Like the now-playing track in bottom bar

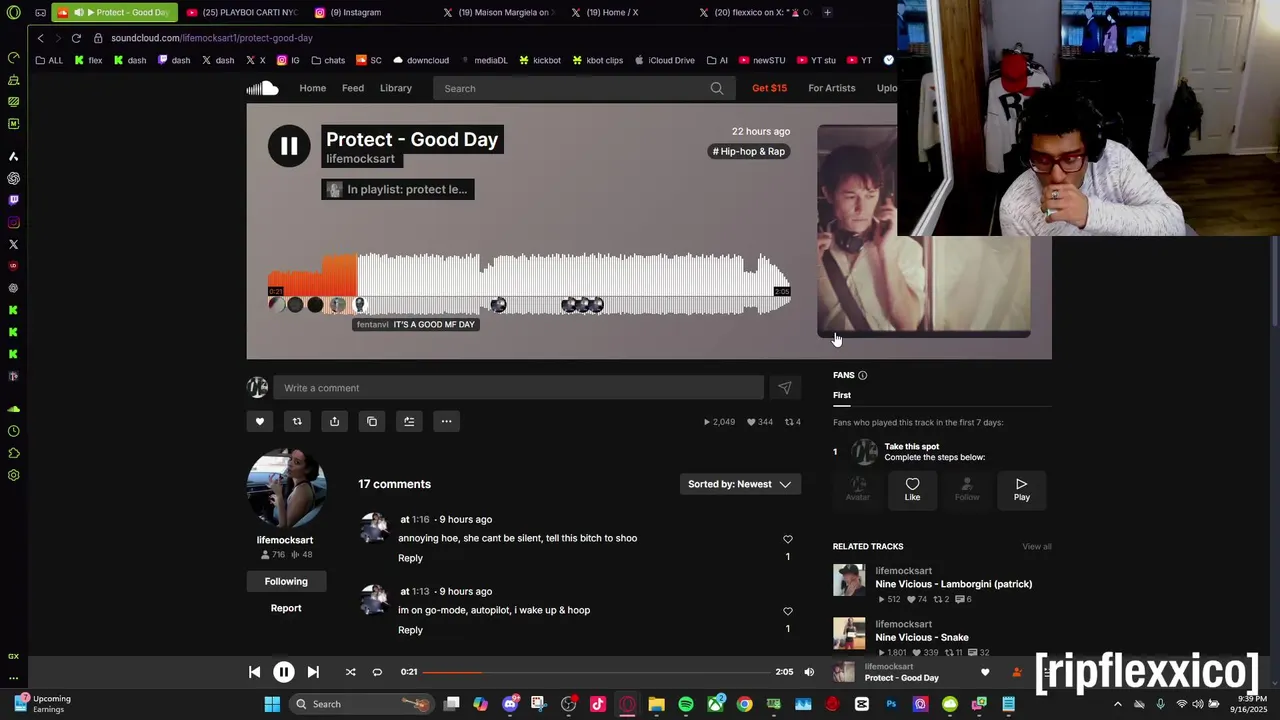(985, 672)
